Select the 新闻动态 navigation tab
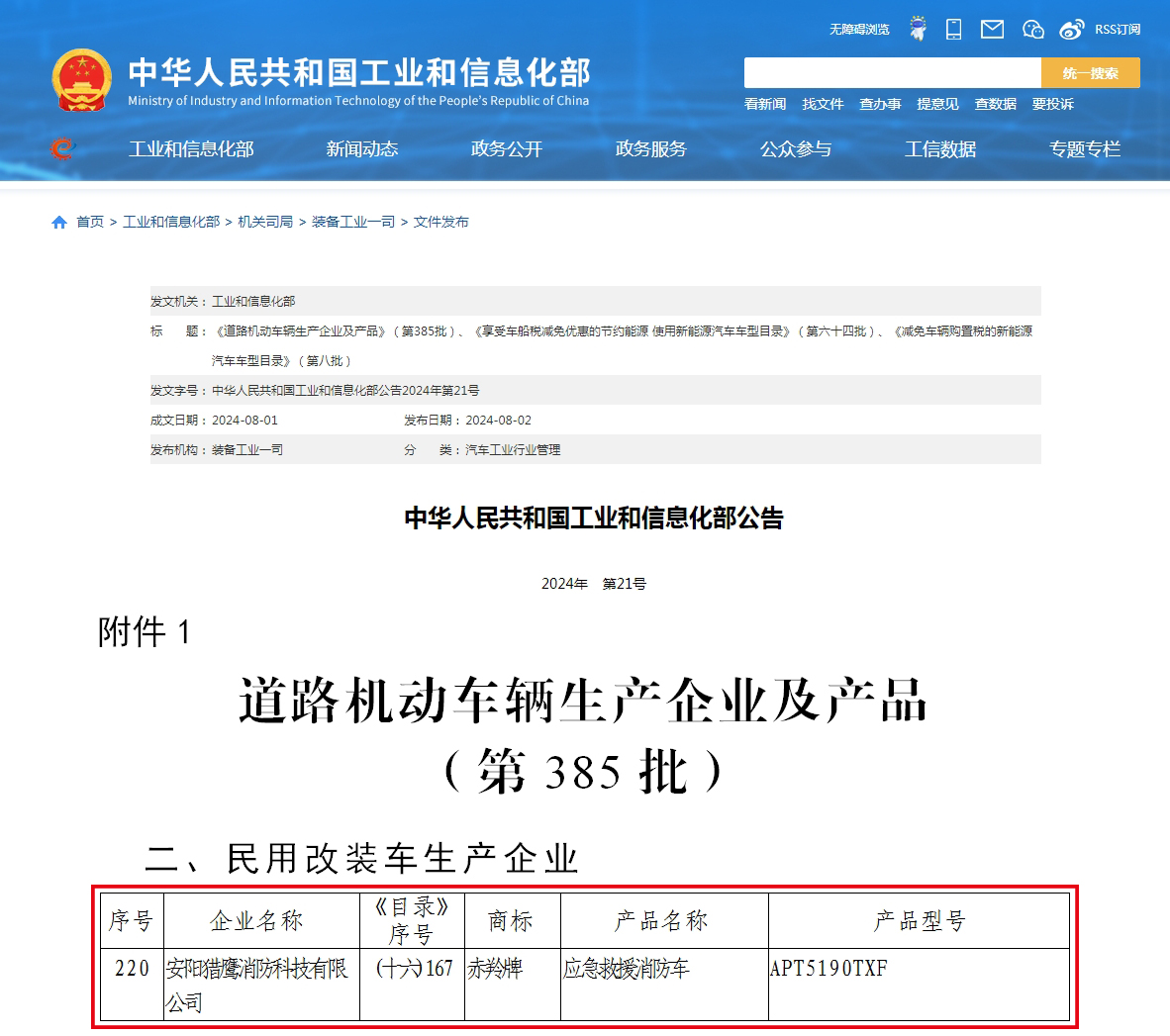1170x1036 pixels. tap(361, 149)
